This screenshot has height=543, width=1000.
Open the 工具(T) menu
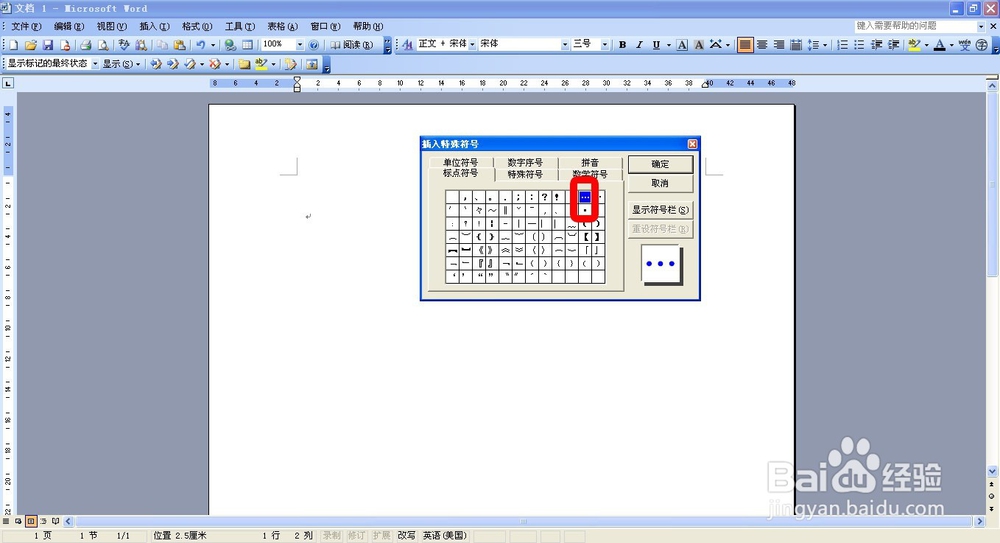(x=239, y=26)
